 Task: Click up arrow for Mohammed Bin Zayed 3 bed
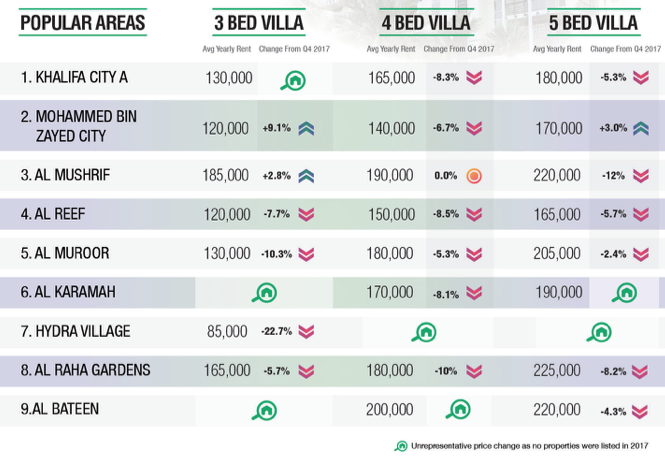pyautogui.click(x=306, y=128)
